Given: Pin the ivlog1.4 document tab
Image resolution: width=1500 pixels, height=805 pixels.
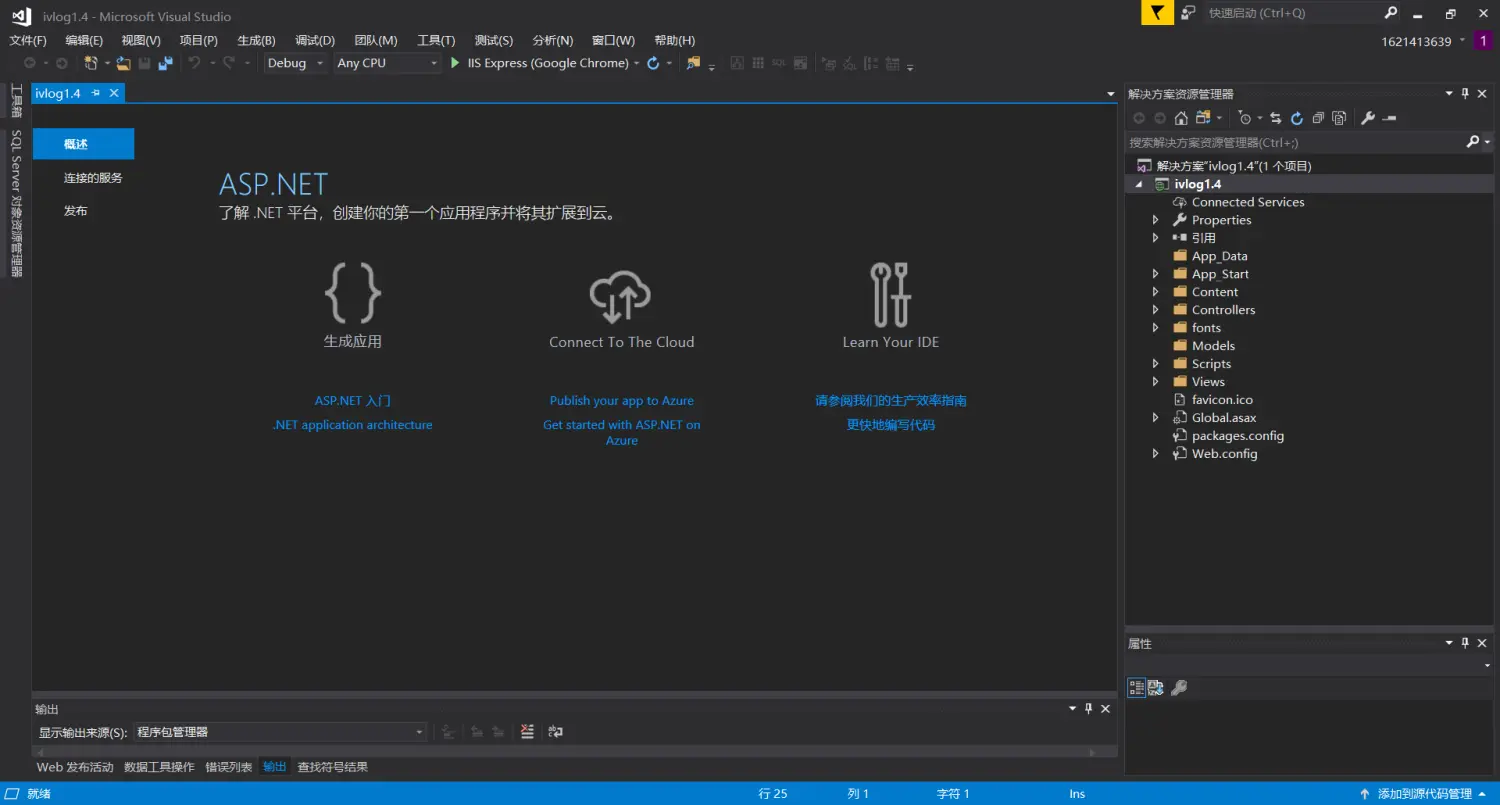Looking at the screenshot, I should (96, 93).
